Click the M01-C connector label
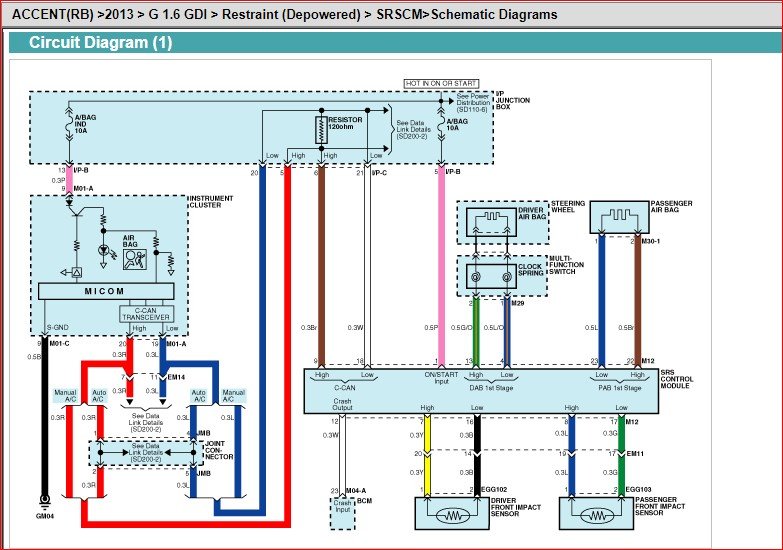 pyautogui.click(x=59, y=344)
